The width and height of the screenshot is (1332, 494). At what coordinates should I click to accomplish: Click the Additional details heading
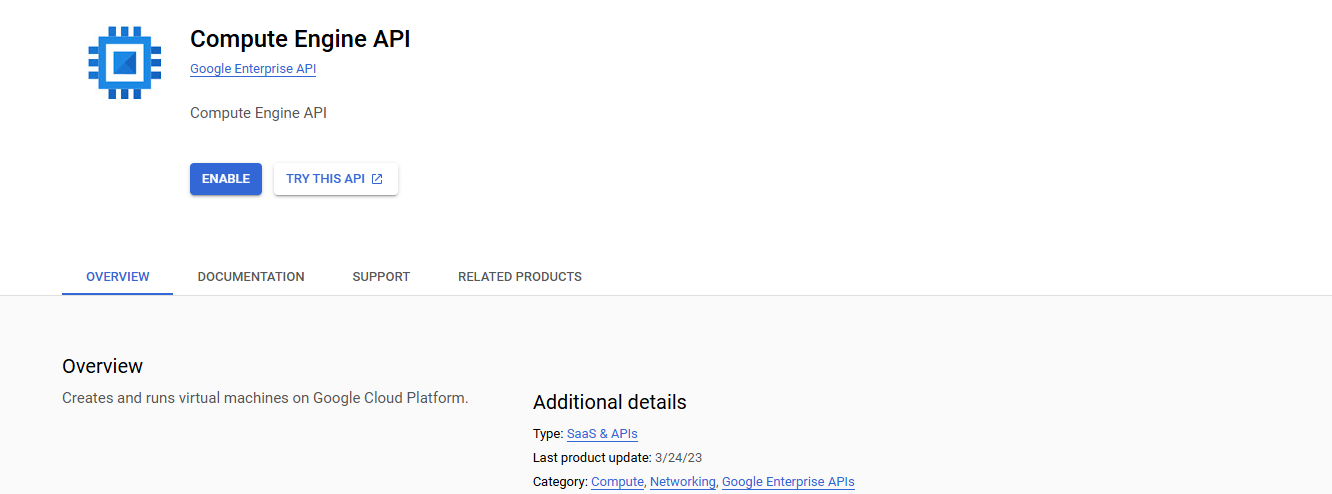point(609,402)
